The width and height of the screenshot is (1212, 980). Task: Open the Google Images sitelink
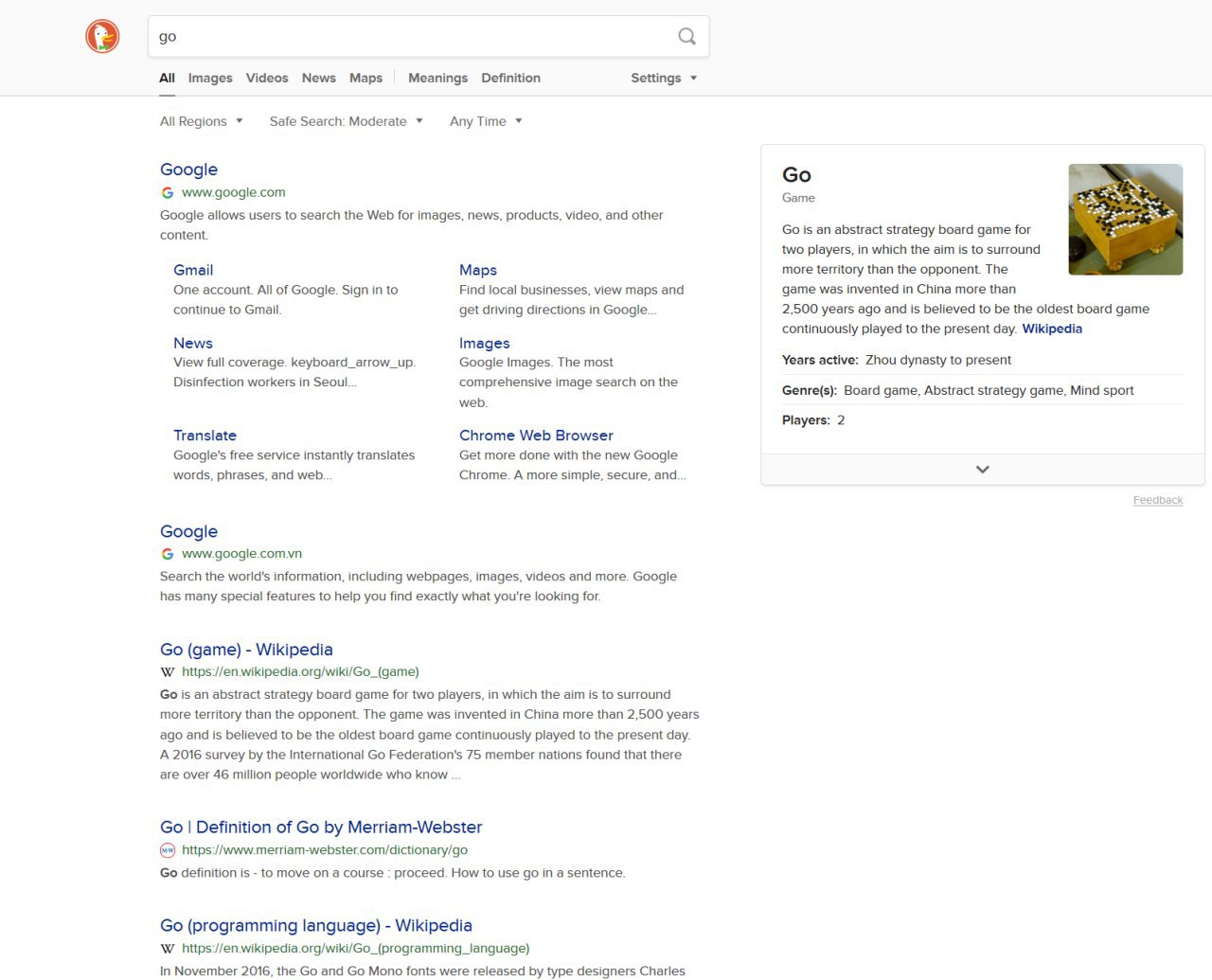(x=485, y=343)
